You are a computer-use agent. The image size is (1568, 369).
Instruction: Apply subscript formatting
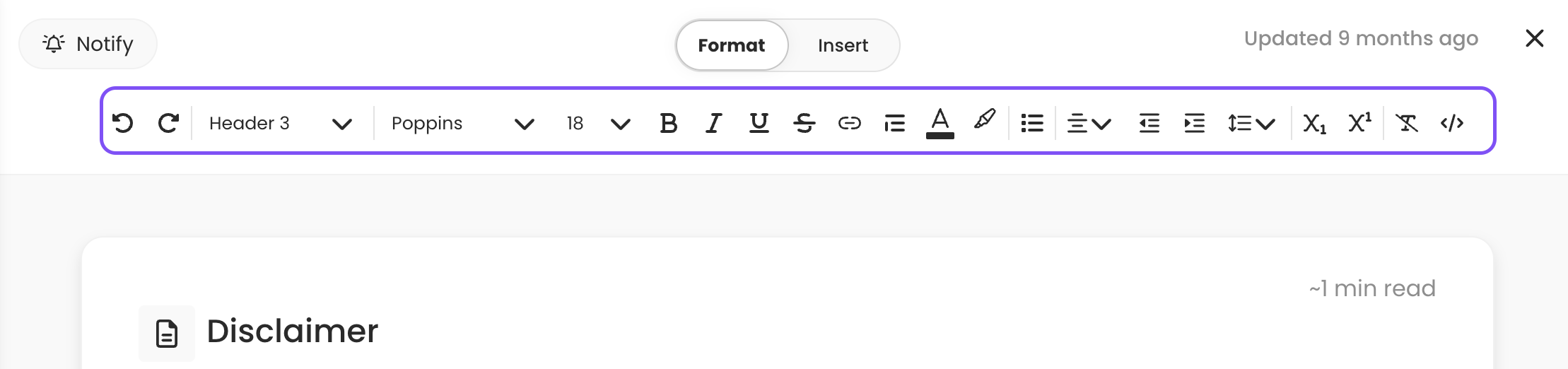(x=1314, y=124)
